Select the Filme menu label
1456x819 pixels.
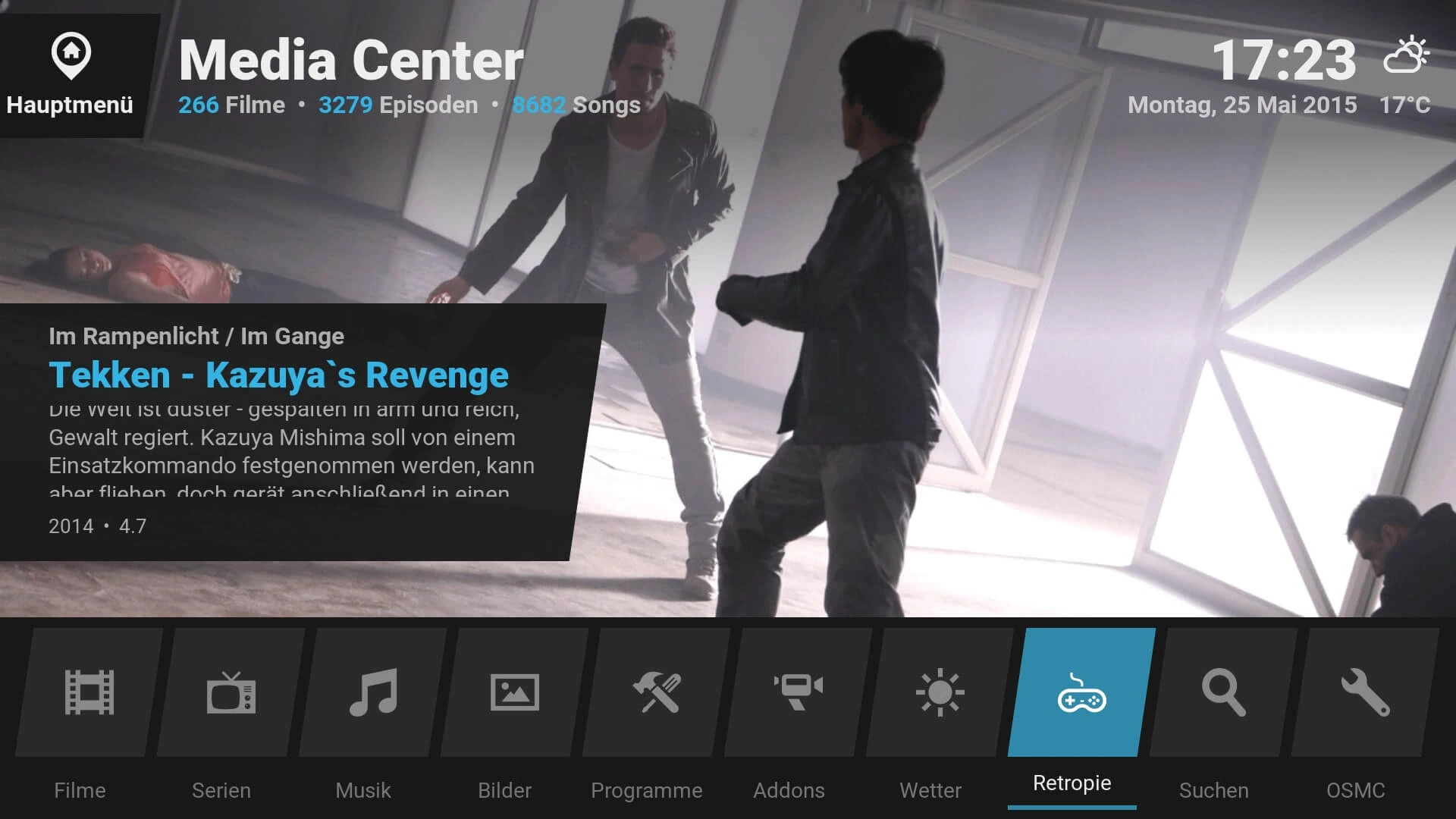pyautogui.click(x=80, y=790)
